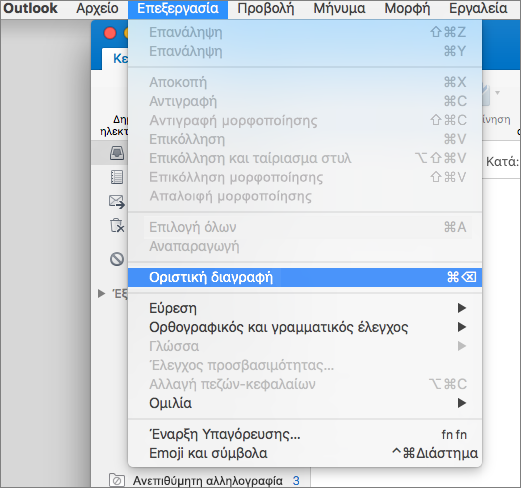
Task: Choose Οριστική διαγραφή from the menu
Action: 305,277
